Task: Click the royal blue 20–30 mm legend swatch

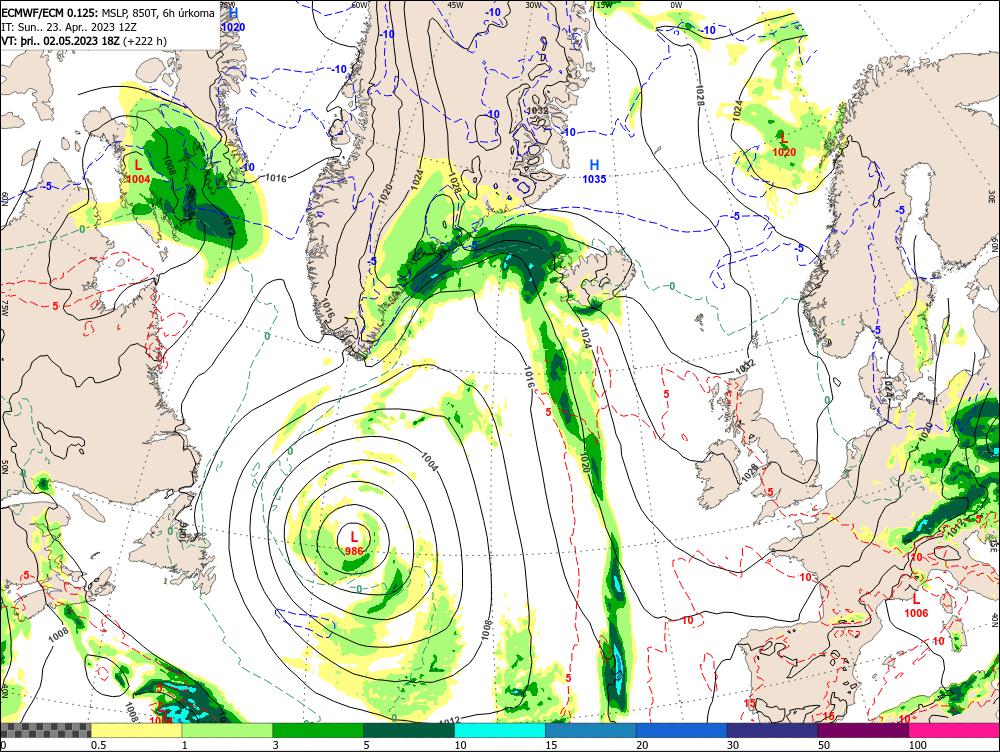Action: tap(681, 730)
